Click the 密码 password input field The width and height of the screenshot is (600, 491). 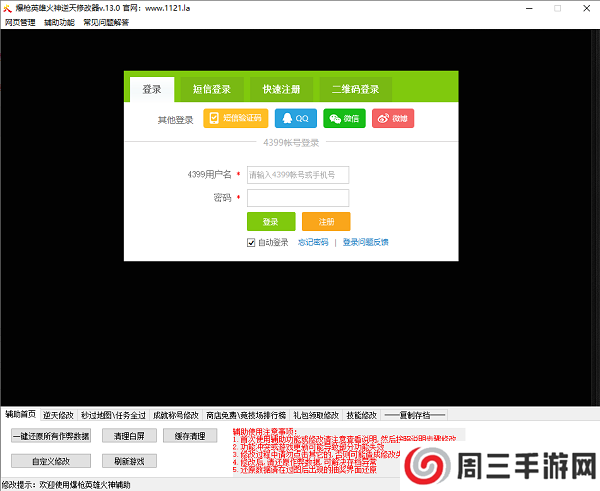pos(298,198)
